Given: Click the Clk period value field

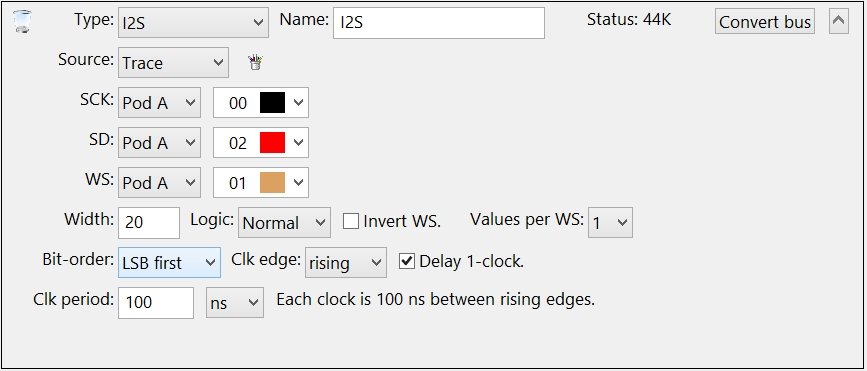Looking at the screenshot, I should [156, 302].
